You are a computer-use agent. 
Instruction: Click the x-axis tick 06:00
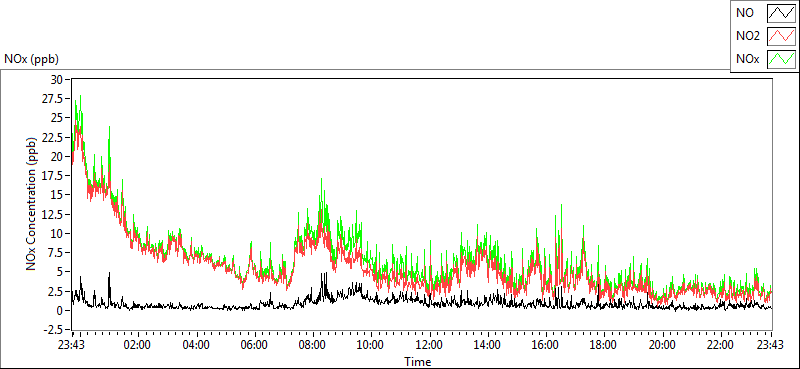pyautogui.click(x=254, y=345)
